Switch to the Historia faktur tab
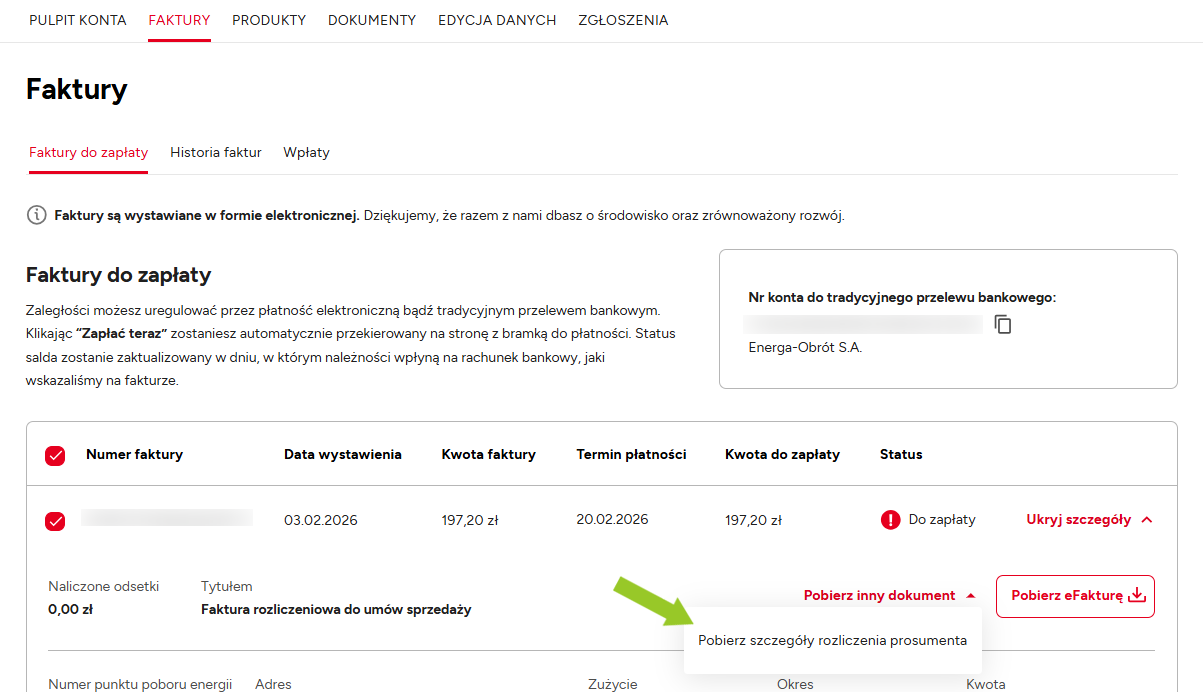The width and height of the screenshot is (1203, 692). (216, 153)
